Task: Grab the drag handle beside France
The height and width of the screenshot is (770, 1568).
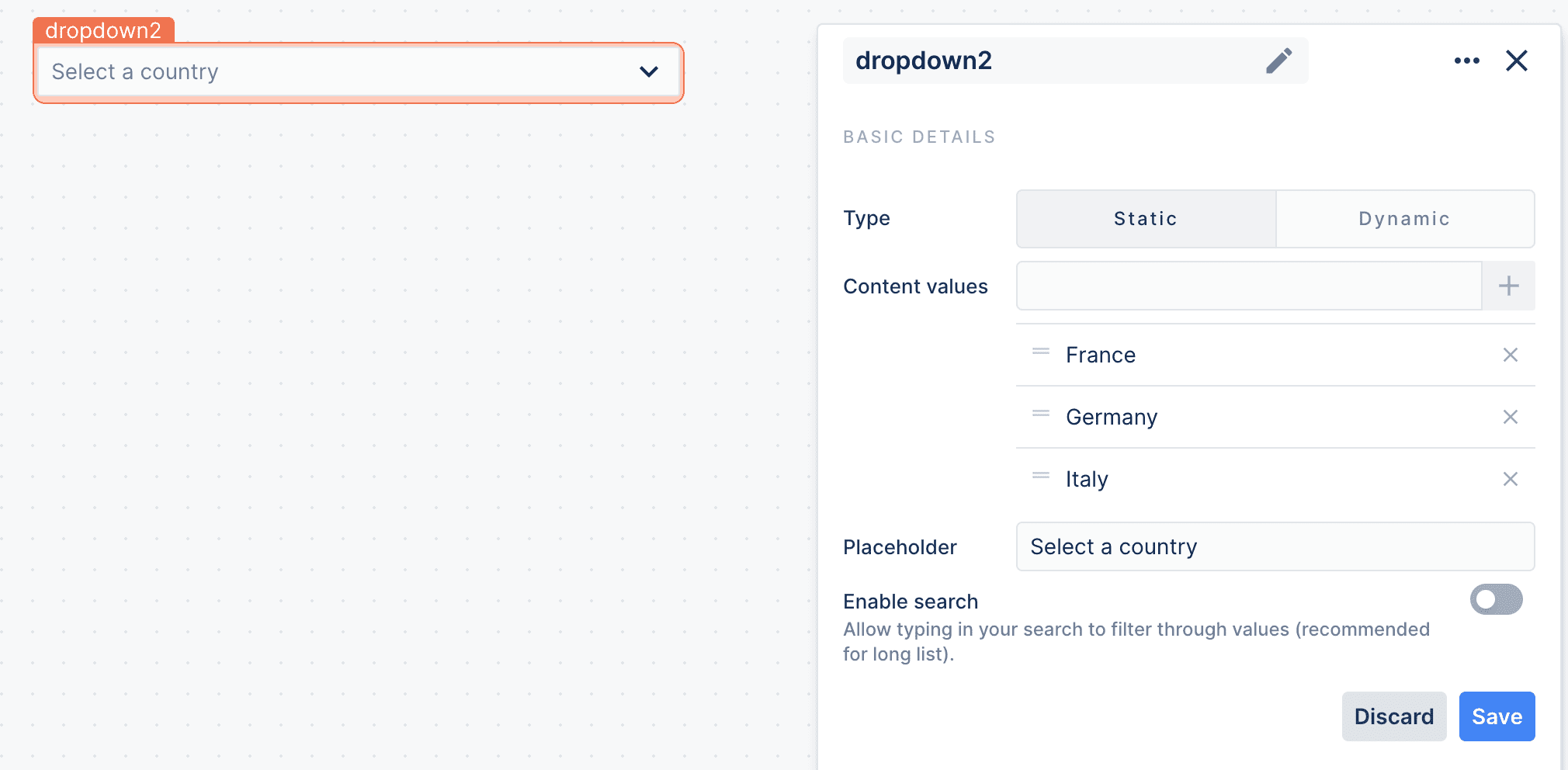Action: pos(1040,352)
